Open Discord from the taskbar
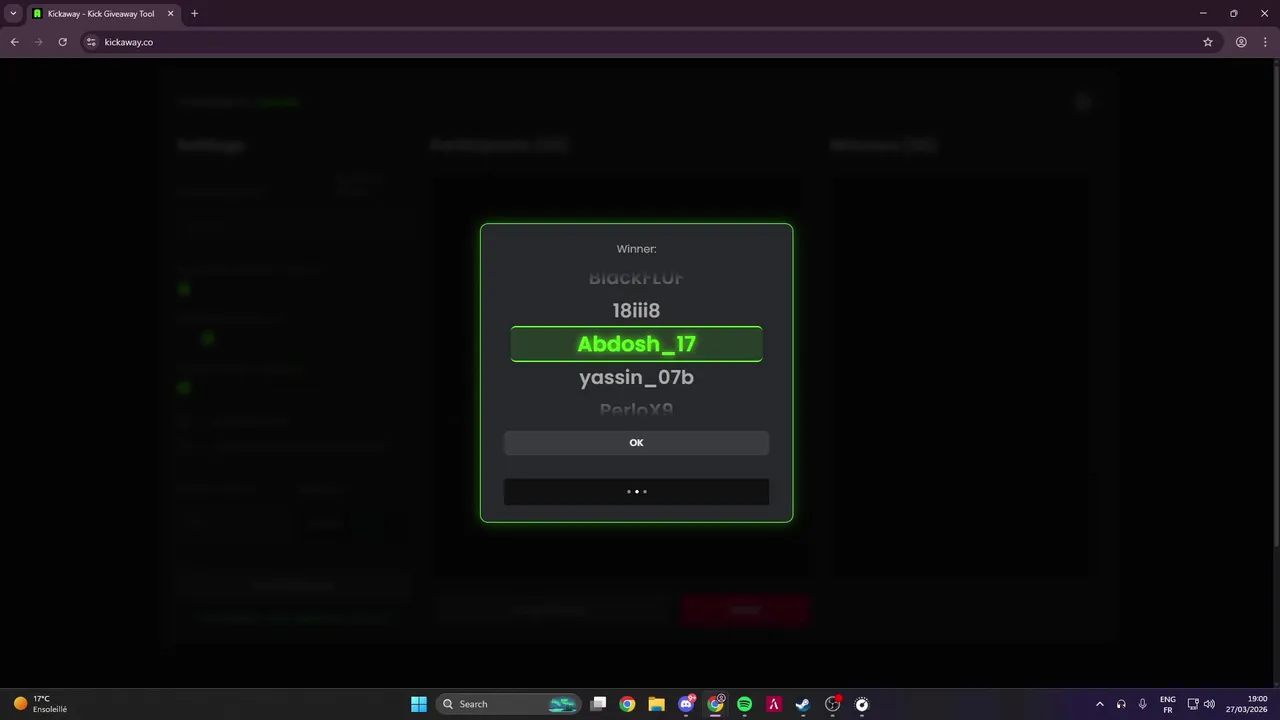 pos(686,704)
